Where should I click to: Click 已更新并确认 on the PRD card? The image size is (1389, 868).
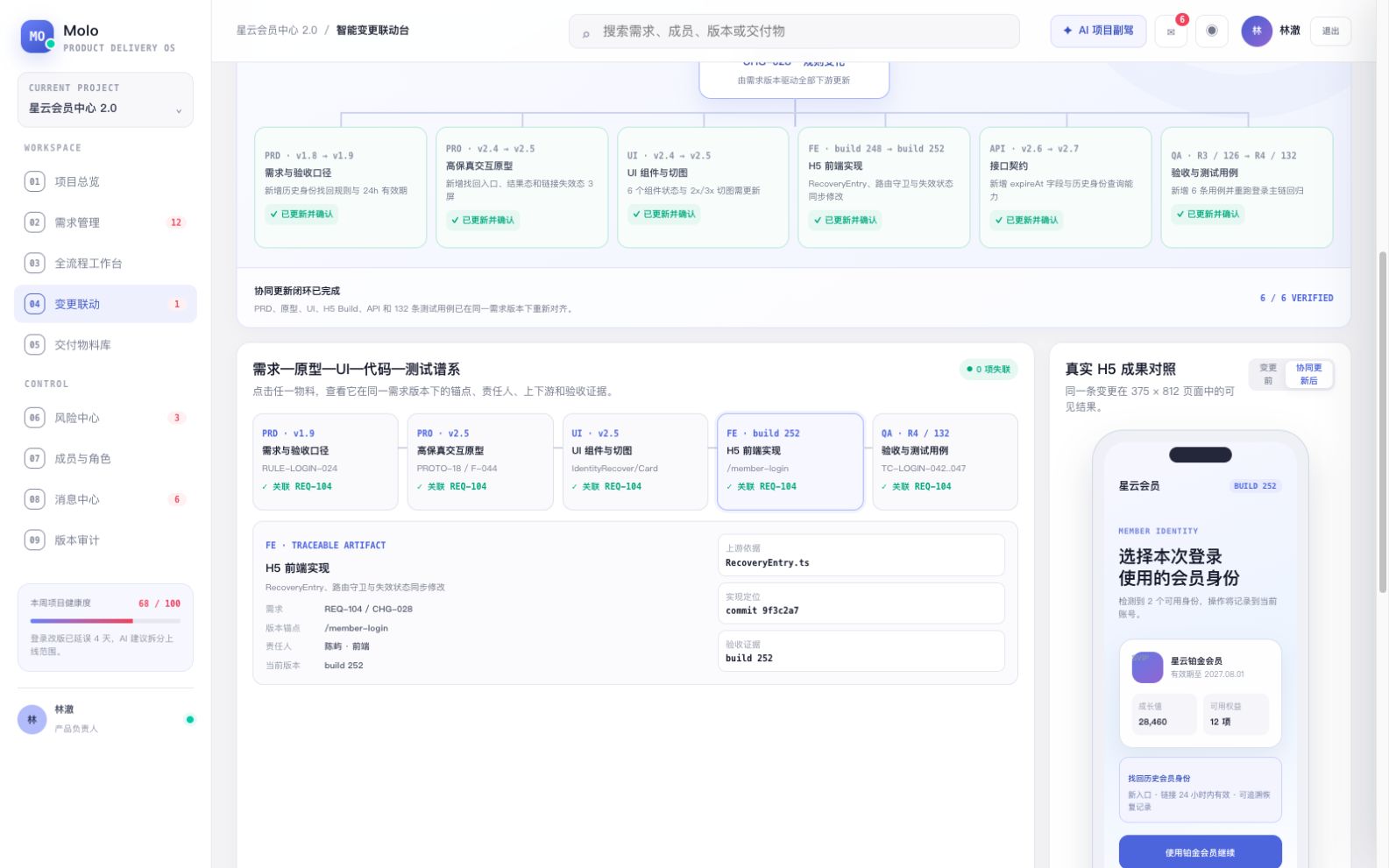(301, 214)
